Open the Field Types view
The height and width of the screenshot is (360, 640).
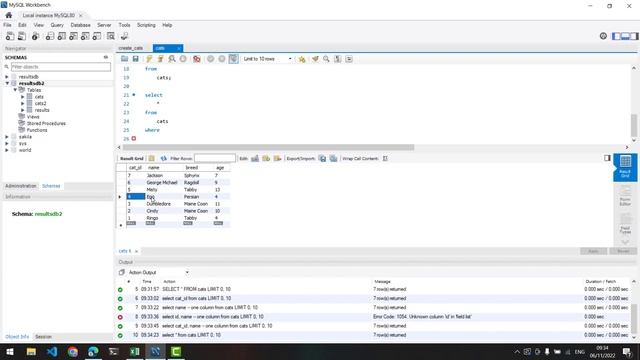[x=625, y=224]
